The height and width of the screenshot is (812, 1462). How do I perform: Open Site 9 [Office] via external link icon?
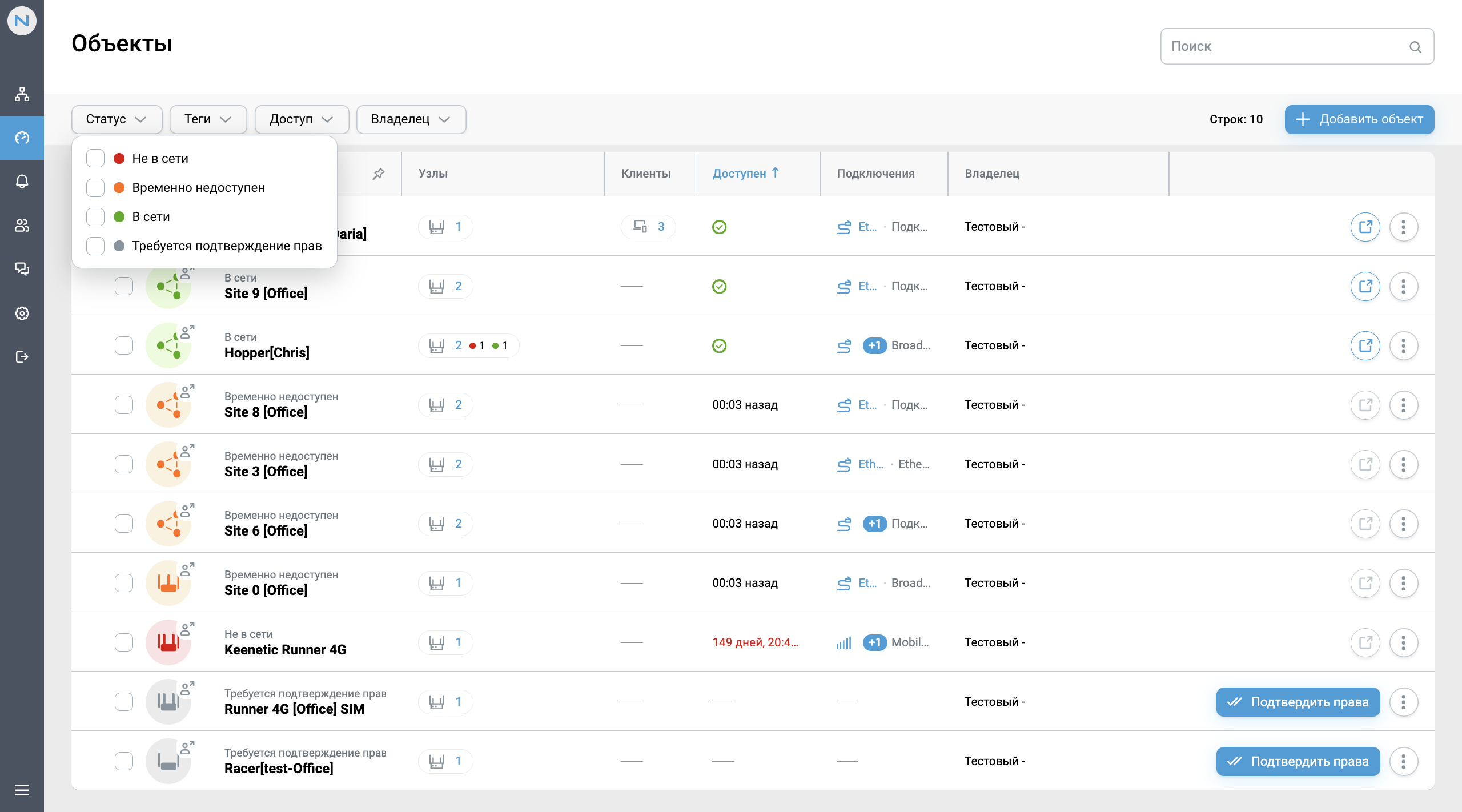pos(1365,286)
